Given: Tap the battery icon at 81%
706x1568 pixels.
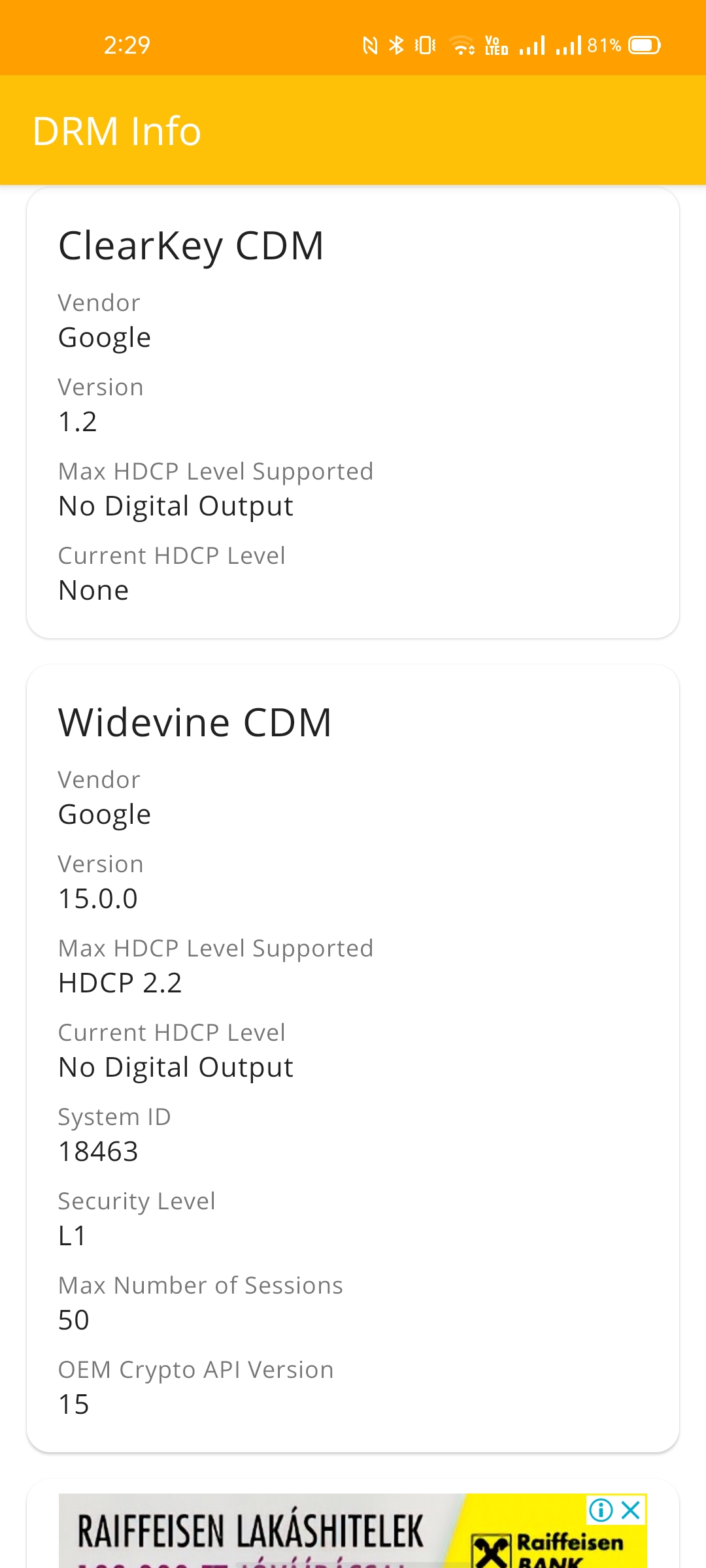Looking at the screenshot, I should point(645,45).
